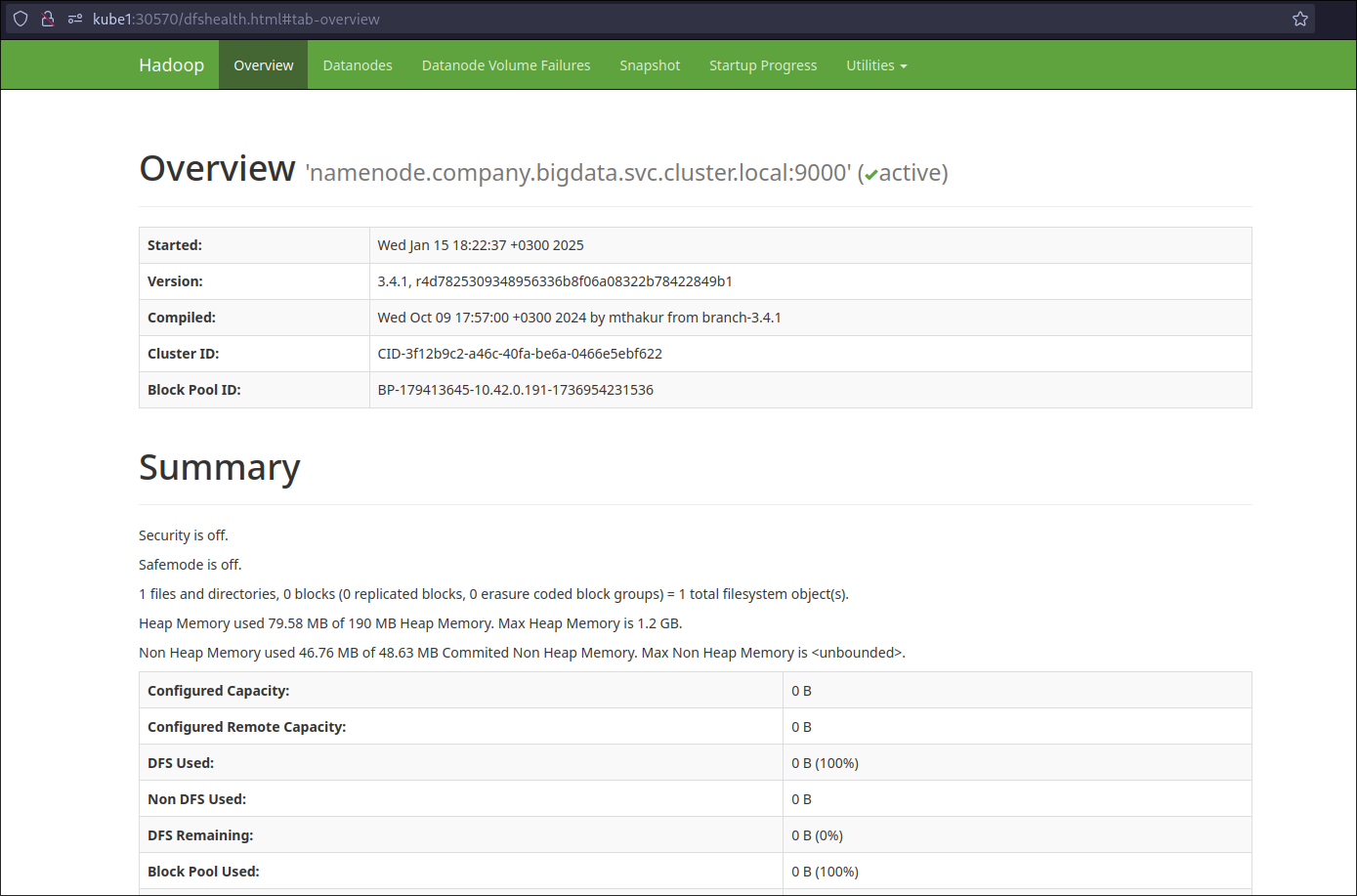Click the Non Heap Memory used line
The image size is (1357, 896).
522,653
